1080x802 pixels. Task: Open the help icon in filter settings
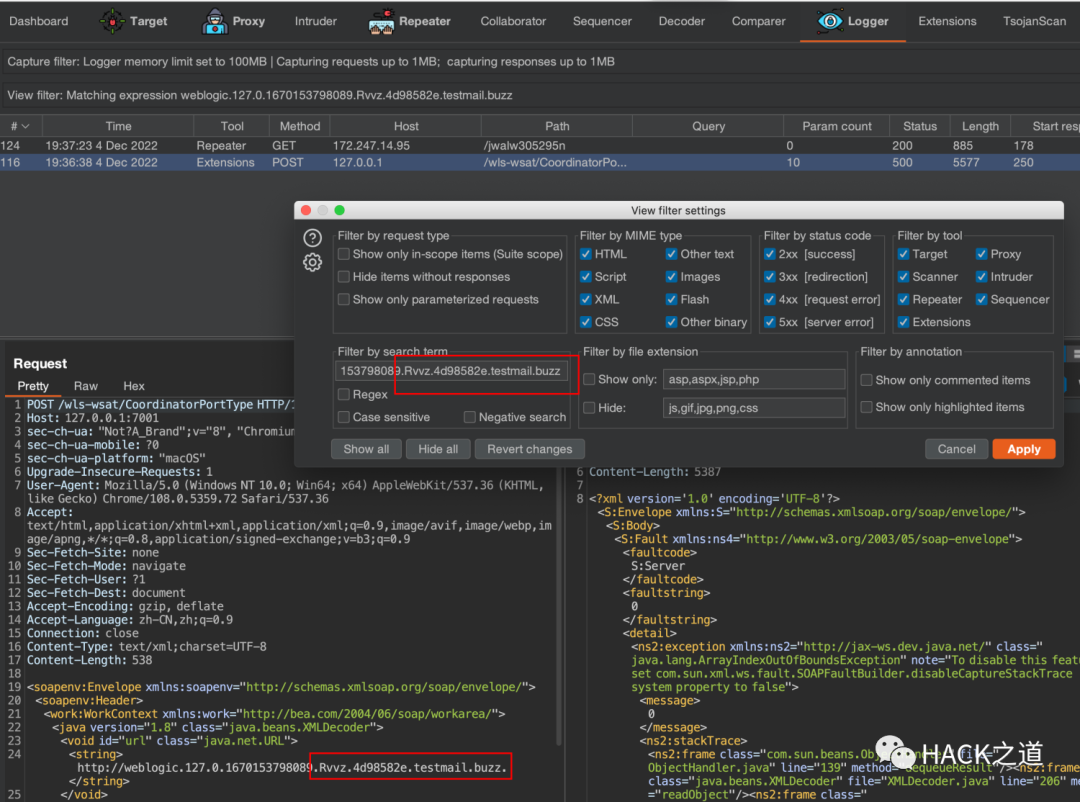(312, 238)
